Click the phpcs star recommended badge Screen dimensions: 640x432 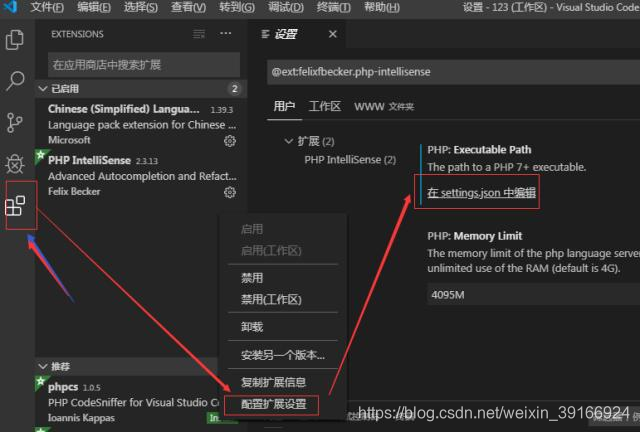40,382
